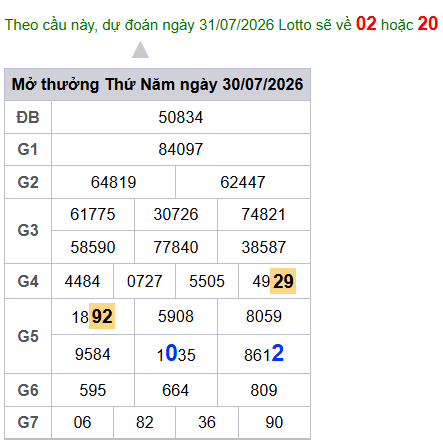Click the G3 result 30726
The height and width of the screenshot is (446, 443).
[176, 214]
